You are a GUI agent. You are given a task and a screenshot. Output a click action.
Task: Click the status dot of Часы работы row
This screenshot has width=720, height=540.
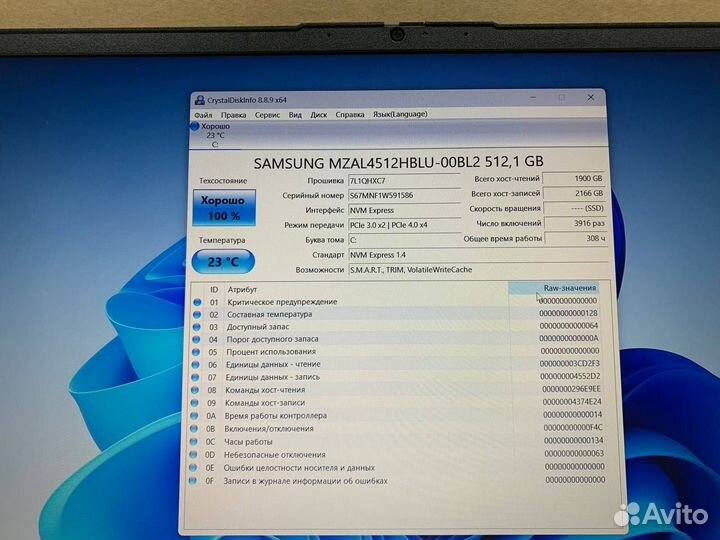point(193,441)
